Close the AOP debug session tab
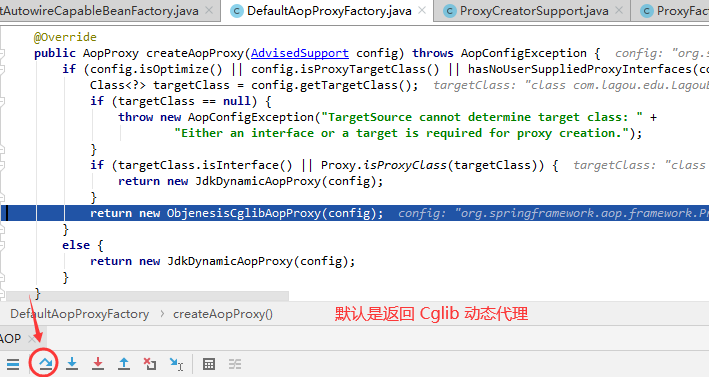Viewport: 709px width, 377px height. (x=33, y=338)
